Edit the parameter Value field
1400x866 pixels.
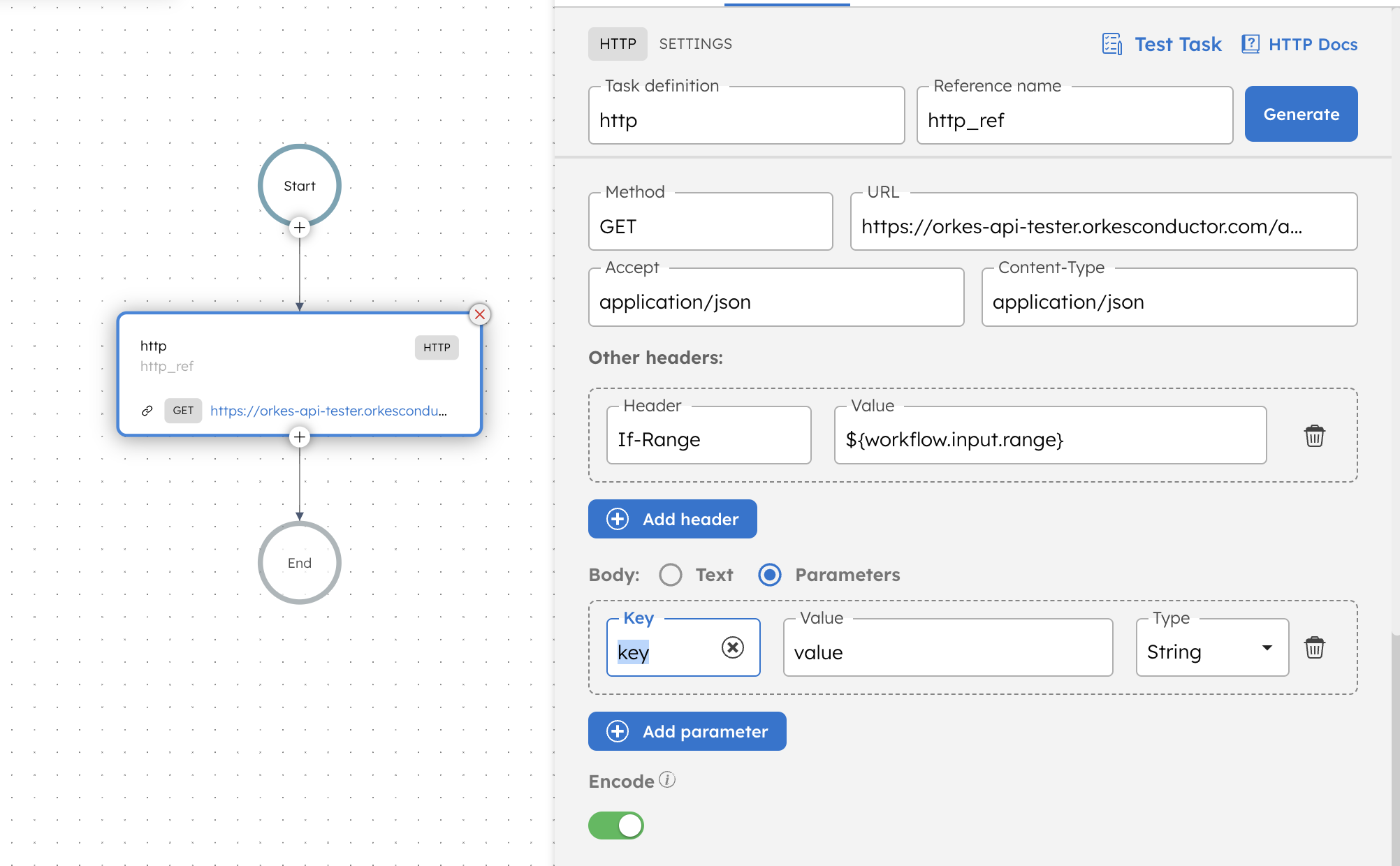[948, 647]
